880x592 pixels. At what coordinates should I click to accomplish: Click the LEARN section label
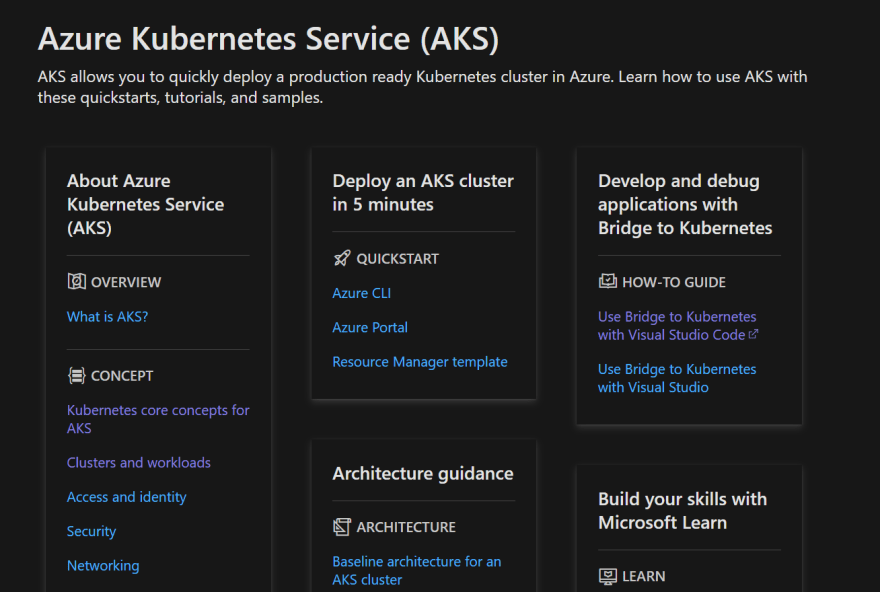[643, 576]
